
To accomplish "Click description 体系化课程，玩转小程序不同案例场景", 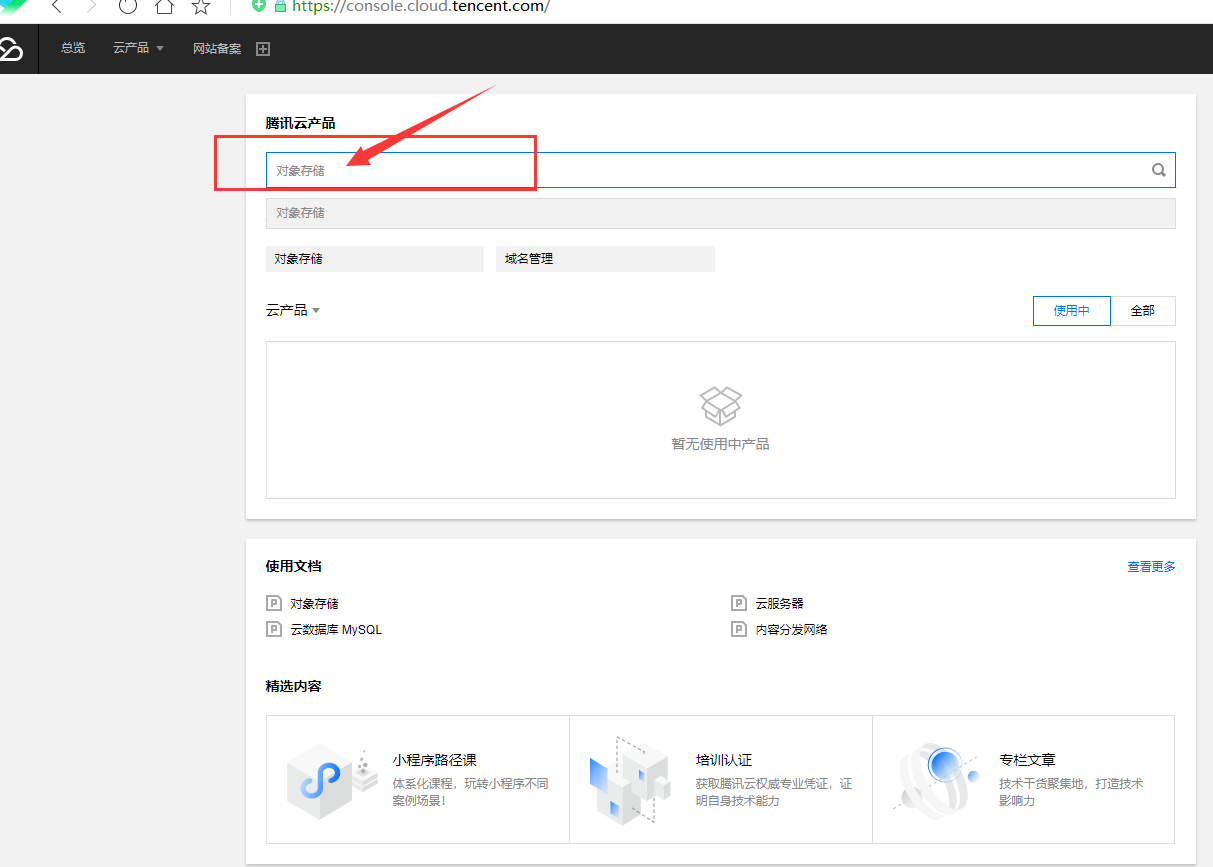I will 470,792.
